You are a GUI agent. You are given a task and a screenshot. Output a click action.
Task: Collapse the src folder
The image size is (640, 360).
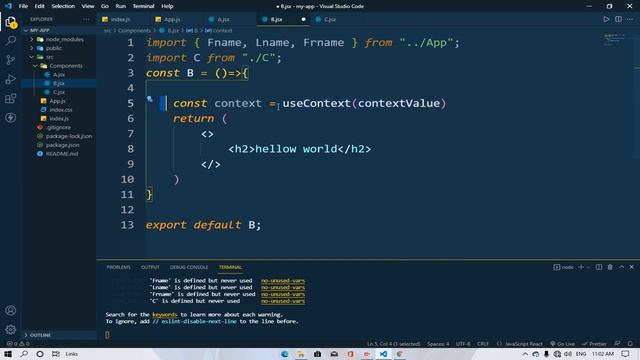(32, 57)
